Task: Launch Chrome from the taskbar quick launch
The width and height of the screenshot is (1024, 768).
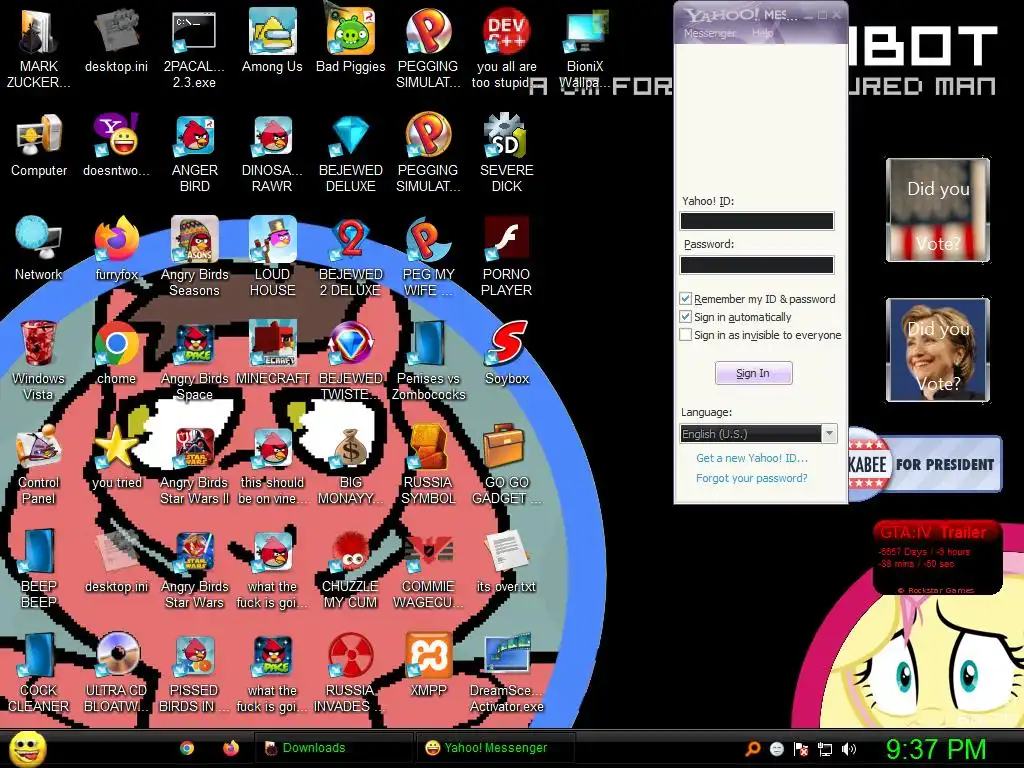Action: [187, 748]
